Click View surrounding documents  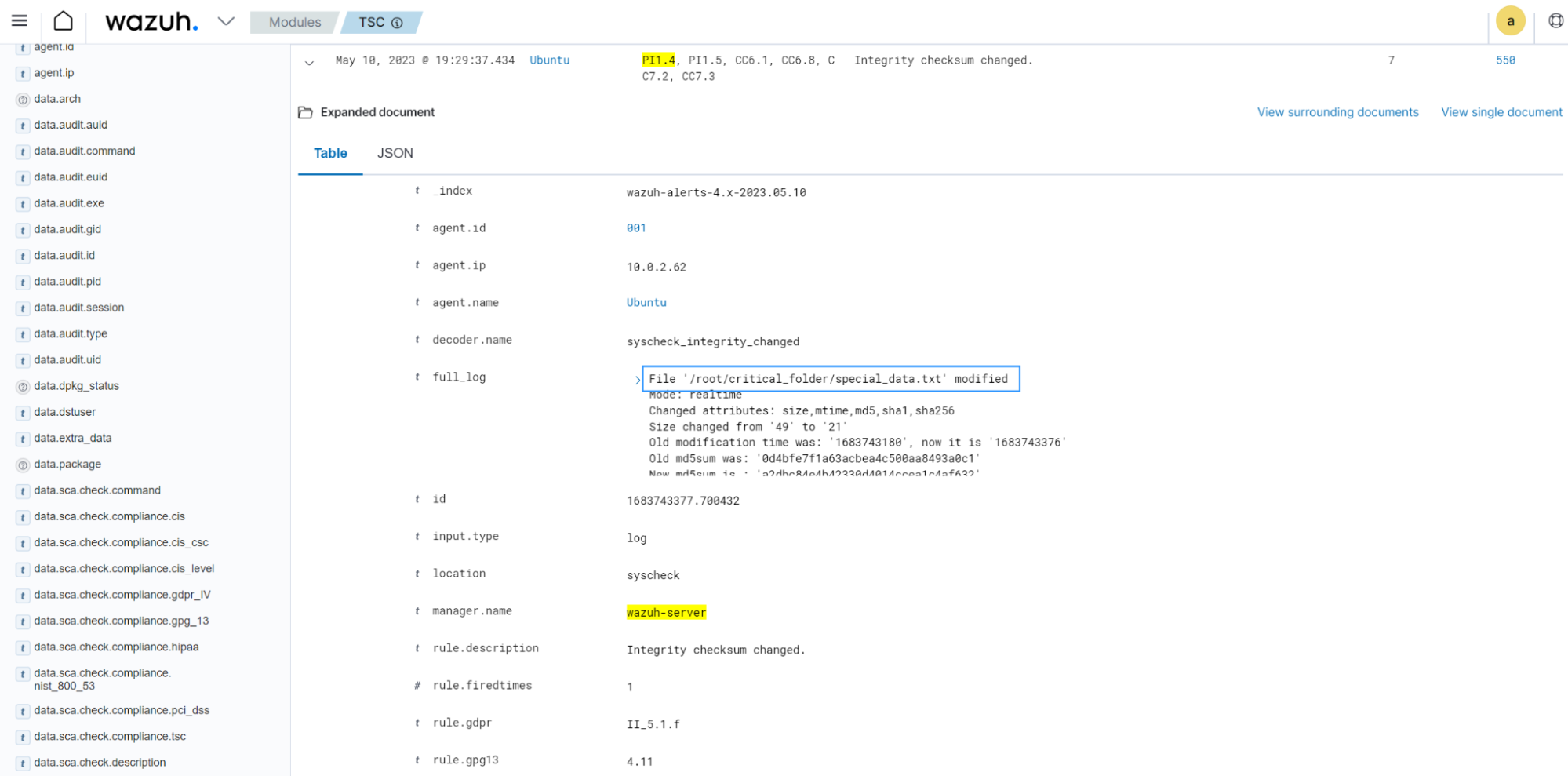tap(1337, 112)
